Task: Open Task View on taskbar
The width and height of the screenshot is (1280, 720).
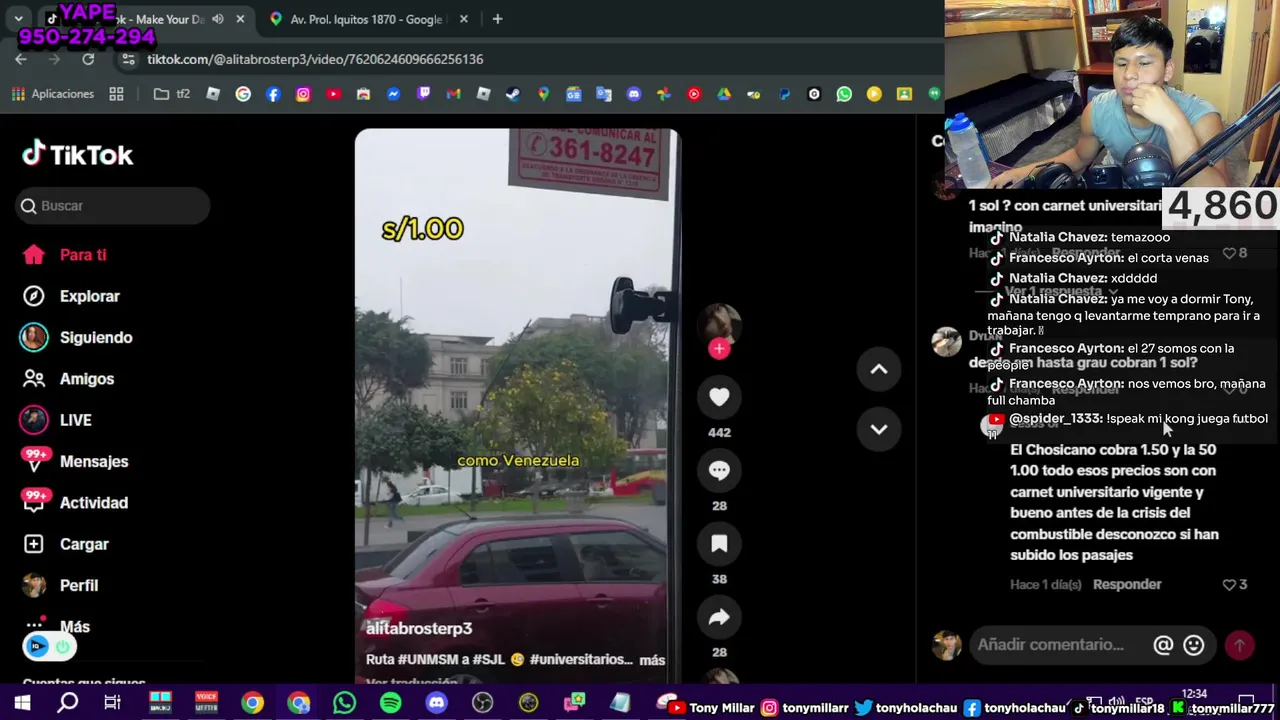Action: (x=113, y=703)
